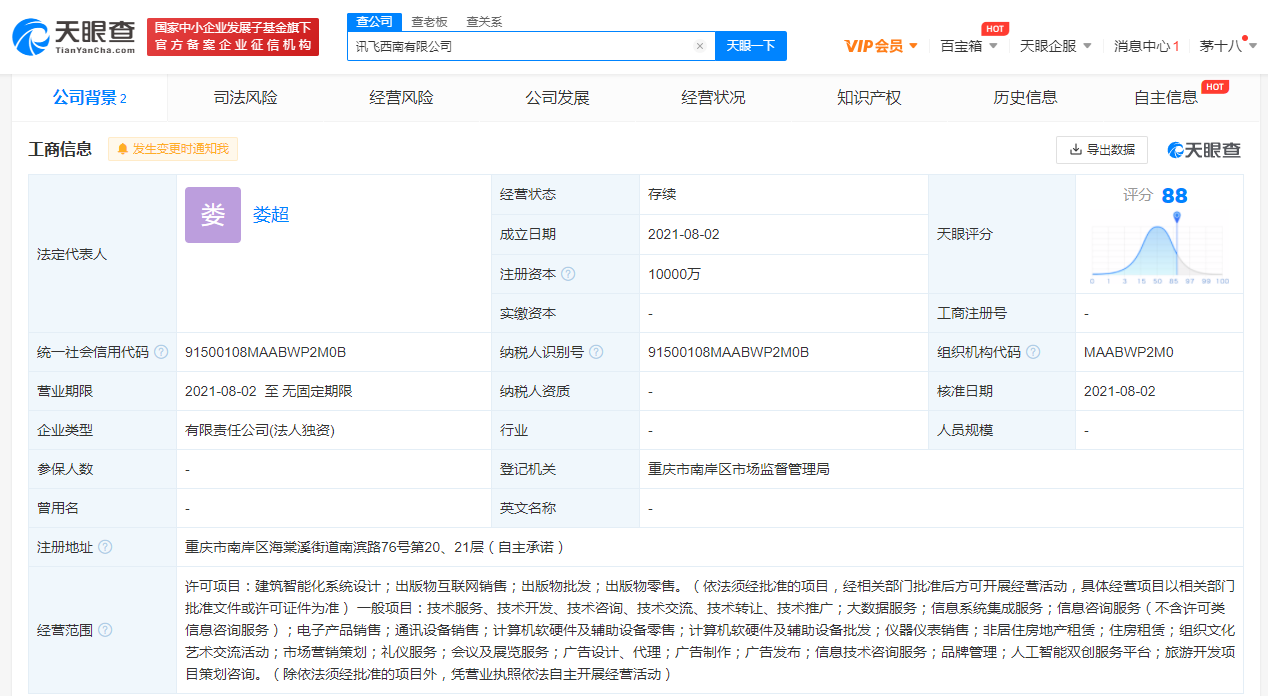Switch to the 知识产权 tab
1268x696 pixels.
tap(869, 98)
